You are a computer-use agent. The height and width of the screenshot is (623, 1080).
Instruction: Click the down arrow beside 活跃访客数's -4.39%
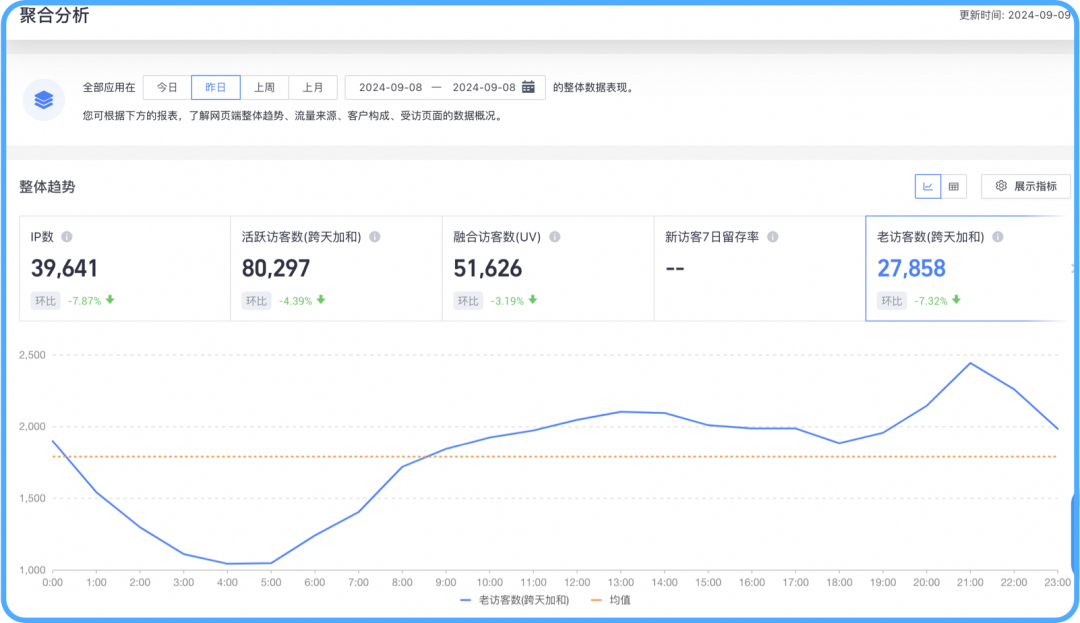coord(321,300)
